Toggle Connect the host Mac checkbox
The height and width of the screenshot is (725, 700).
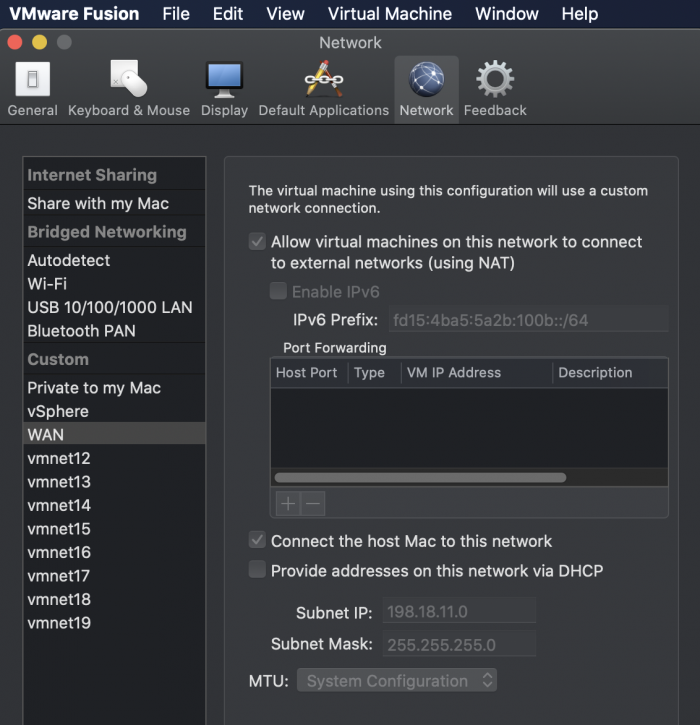[257, 540]
